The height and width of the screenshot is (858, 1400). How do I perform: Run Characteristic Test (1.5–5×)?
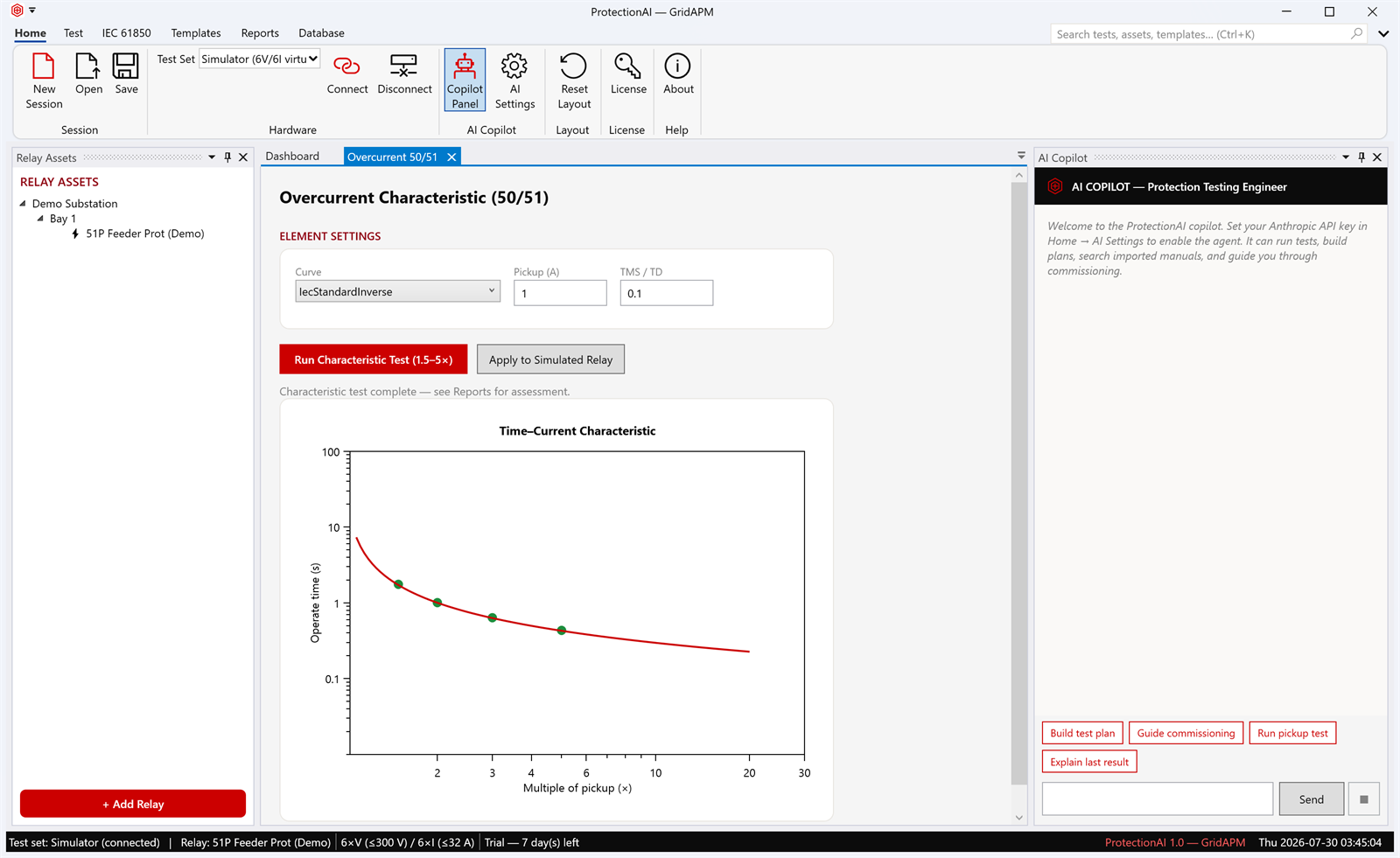[374, 359]
